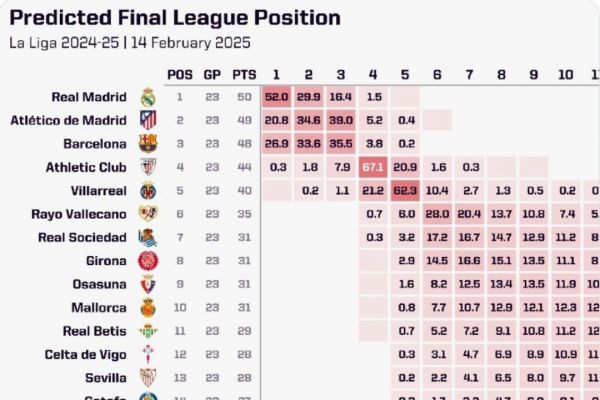Select the Osasuna crest
This screenshot has height=400, width=600.
pyautogui.click(x=148, y=285)
